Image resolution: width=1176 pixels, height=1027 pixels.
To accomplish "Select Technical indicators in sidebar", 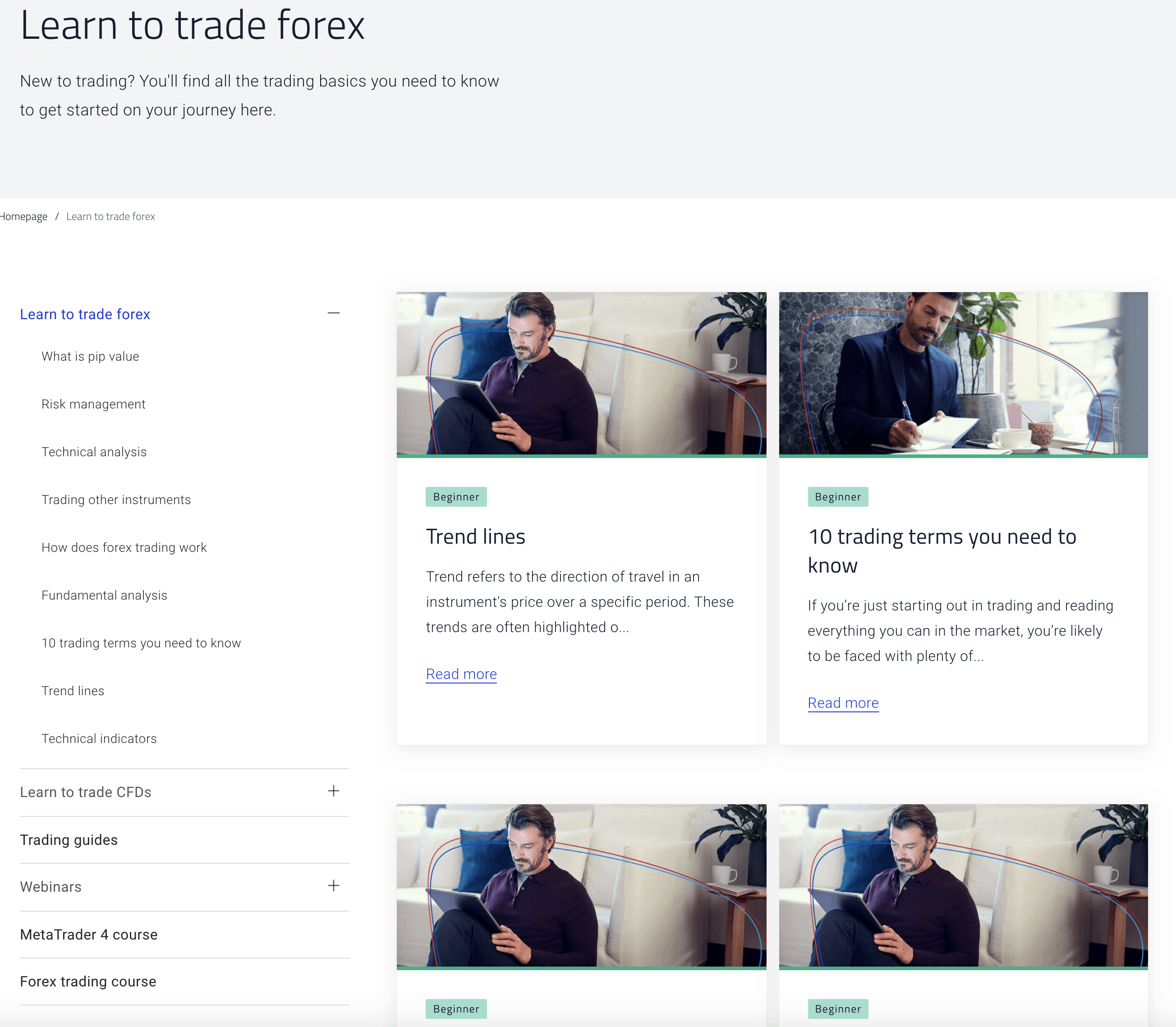I will [x=99, y=739].
